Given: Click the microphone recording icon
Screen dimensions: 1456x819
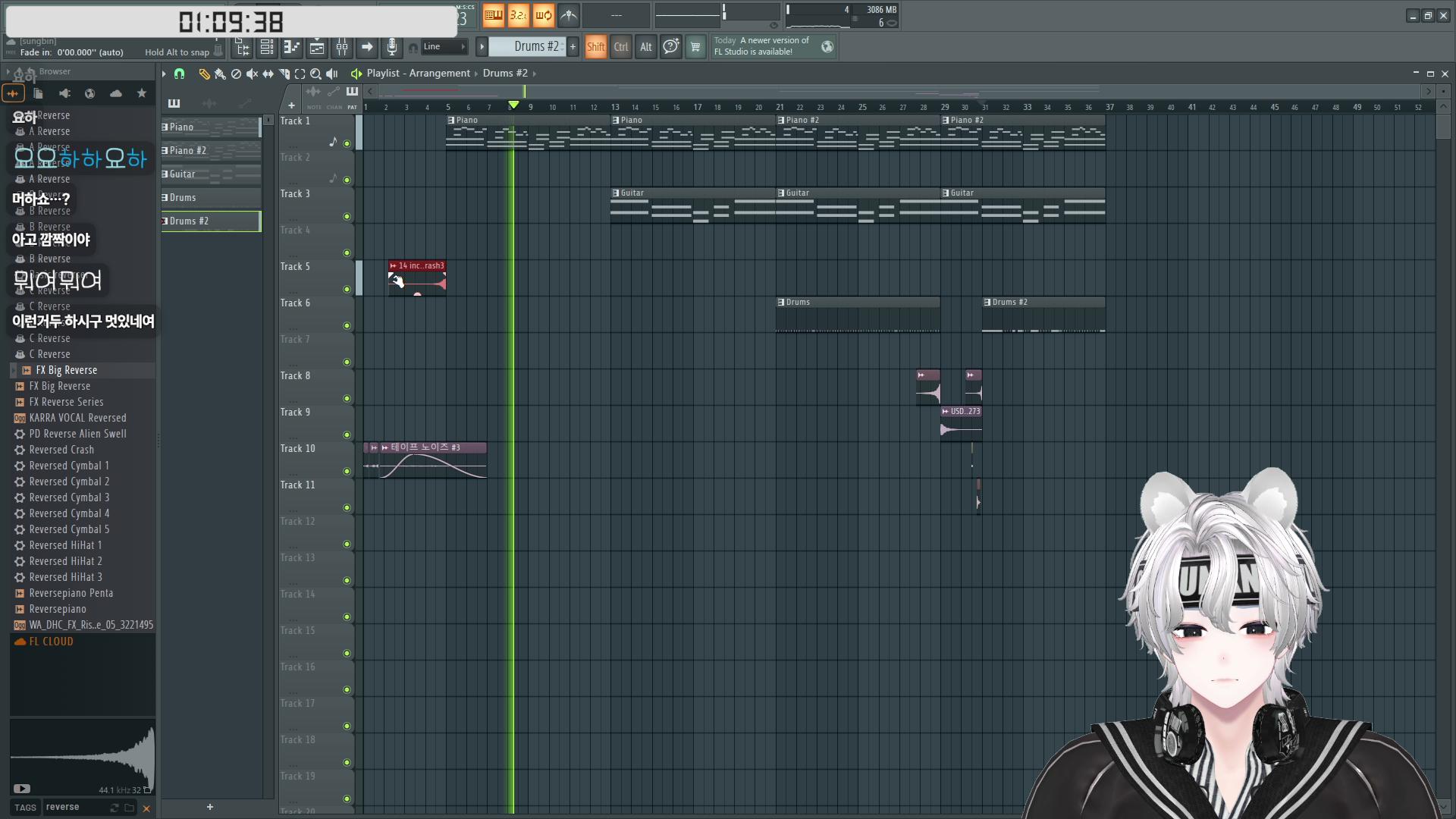Looking at the screenshot, I should pyautogui.click(x=391, y=47).
